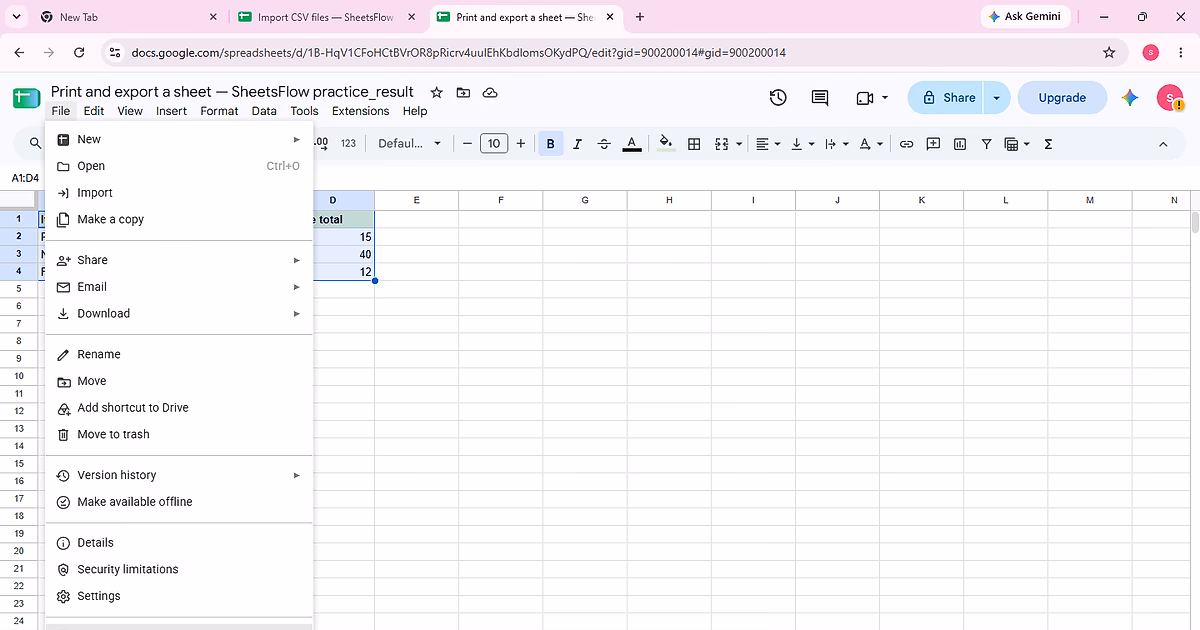Click the A1:D4 name box
This screenshot has width=1200, height=630.
[26, 178]
